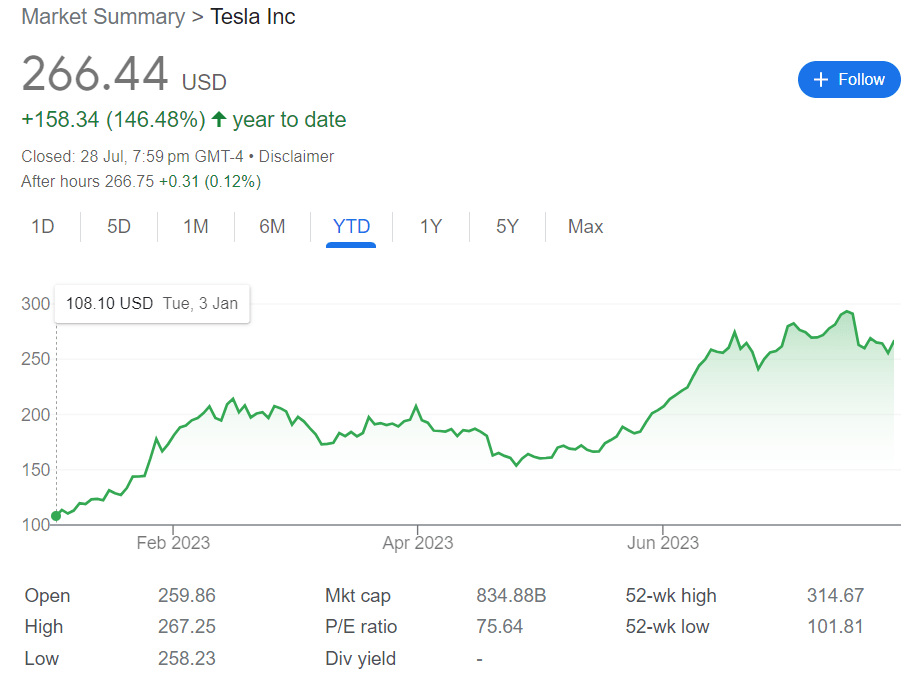Open the Market Summary breadcrumb link

[x=103, y=17]
